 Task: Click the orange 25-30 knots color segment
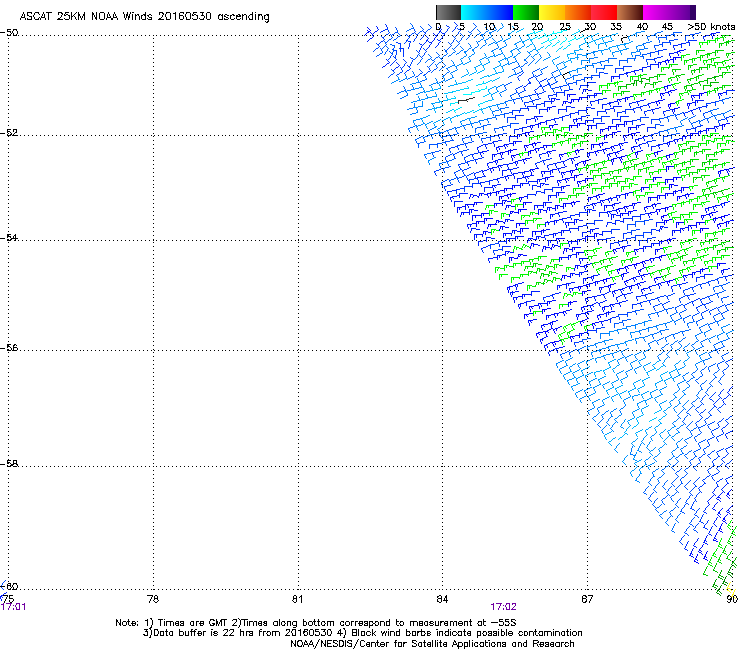point(578,12)
